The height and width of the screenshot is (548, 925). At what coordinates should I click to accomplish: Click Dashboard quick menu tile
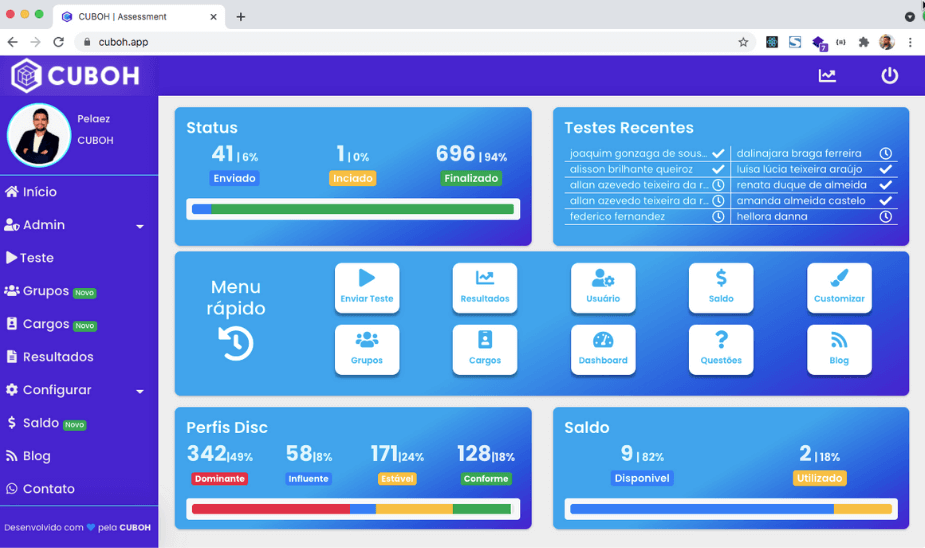coord(603,349)
